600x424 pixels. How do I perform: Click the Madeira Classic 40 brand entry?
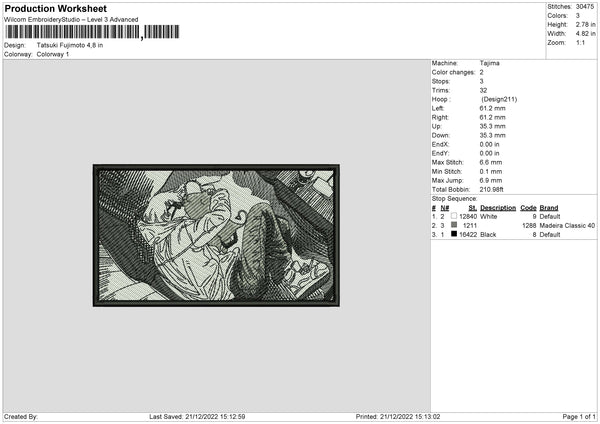coord(567,225)
